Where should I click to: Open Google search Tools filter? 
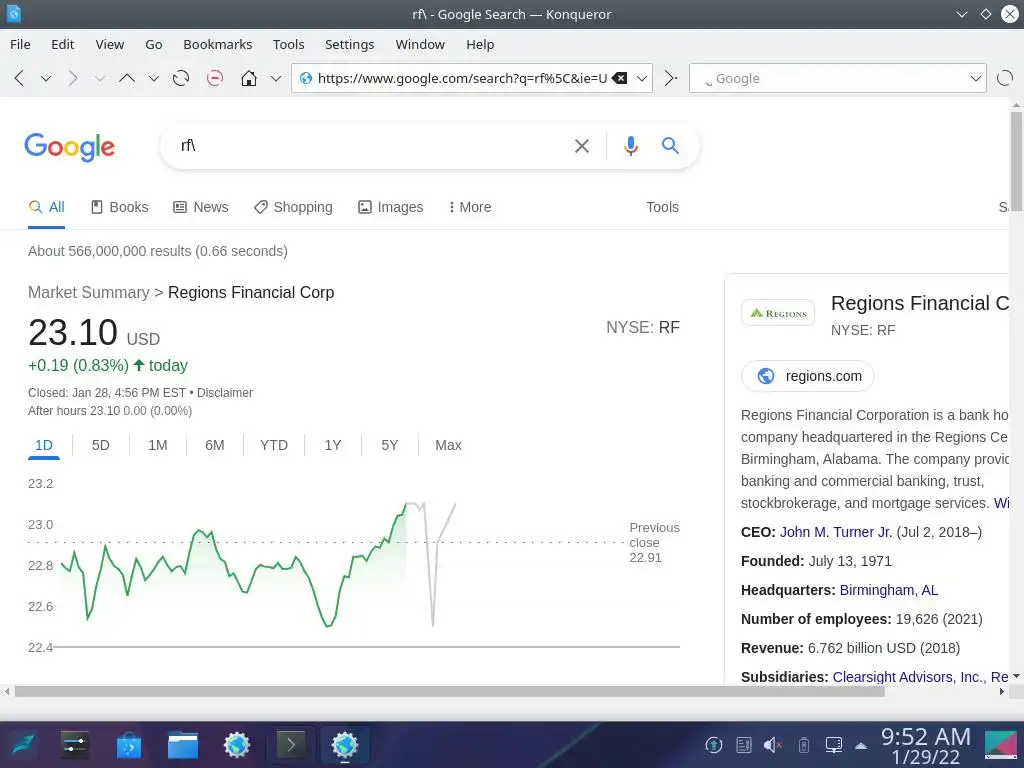click(662, 207)
